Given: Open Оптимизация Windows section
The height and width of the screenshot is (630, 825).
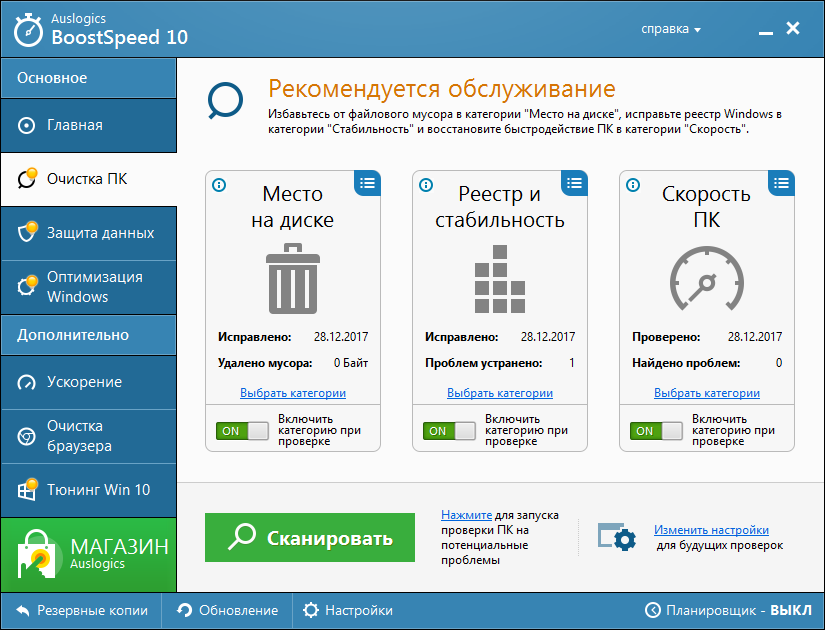Looking at the screenshot, I should pos(88,287).
